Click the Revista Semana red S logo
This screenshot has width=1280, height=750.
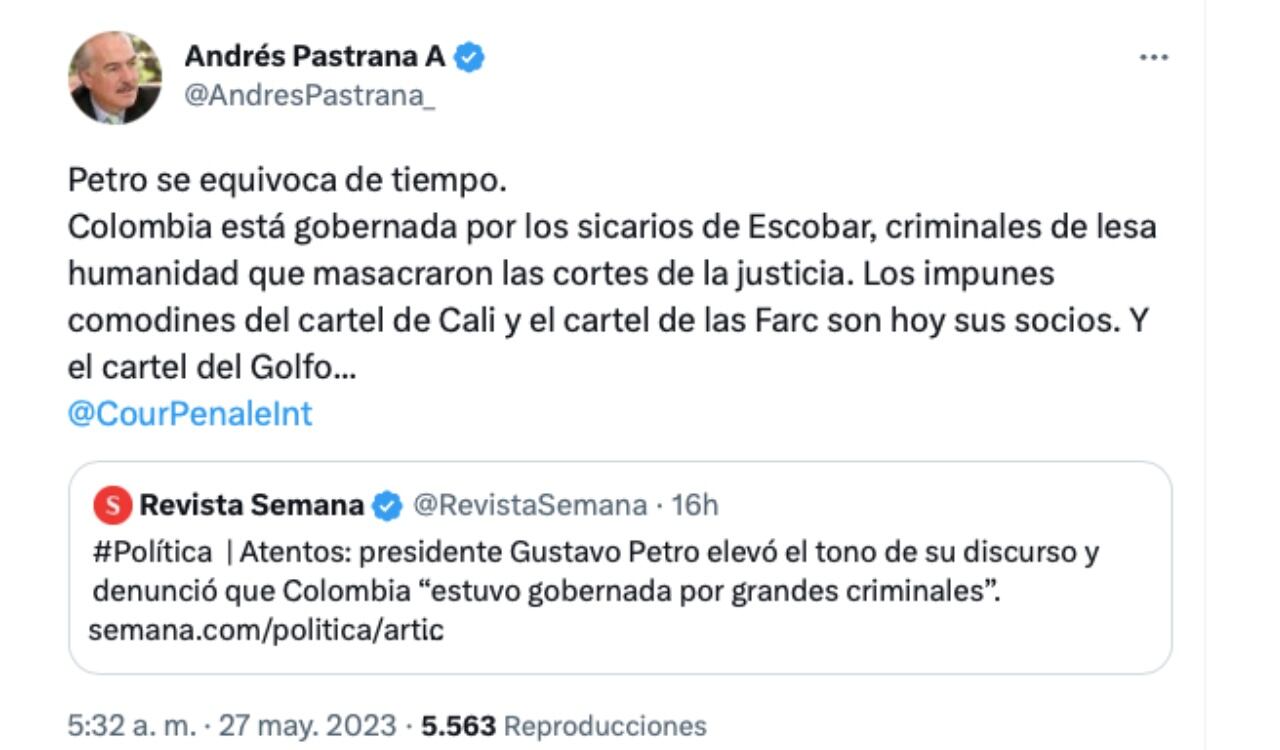(x=113, y=506)
